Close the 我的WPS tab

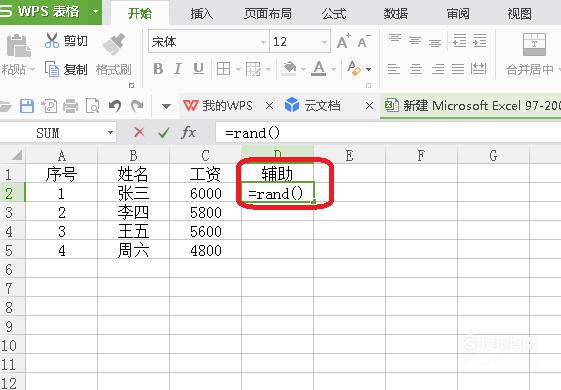coord(270,106)
